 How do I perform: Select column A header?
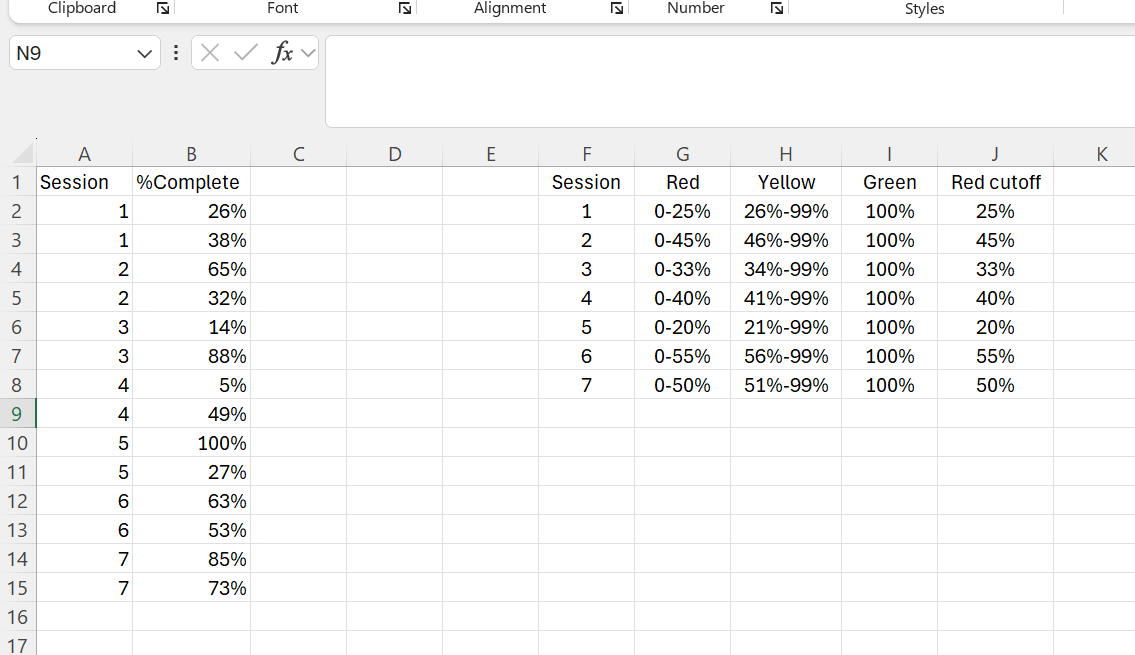click(x=84, y=154)
